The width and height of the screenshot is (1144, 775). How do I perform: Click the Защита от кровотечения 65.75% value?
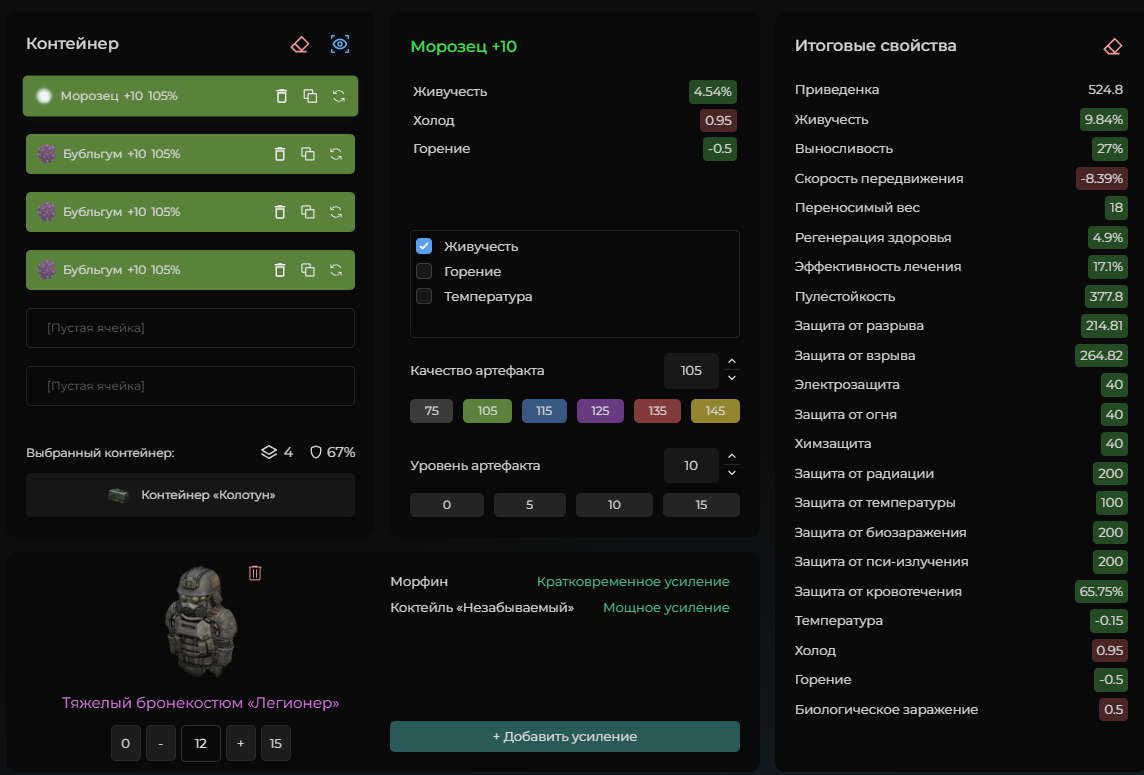coord(1101,592)
